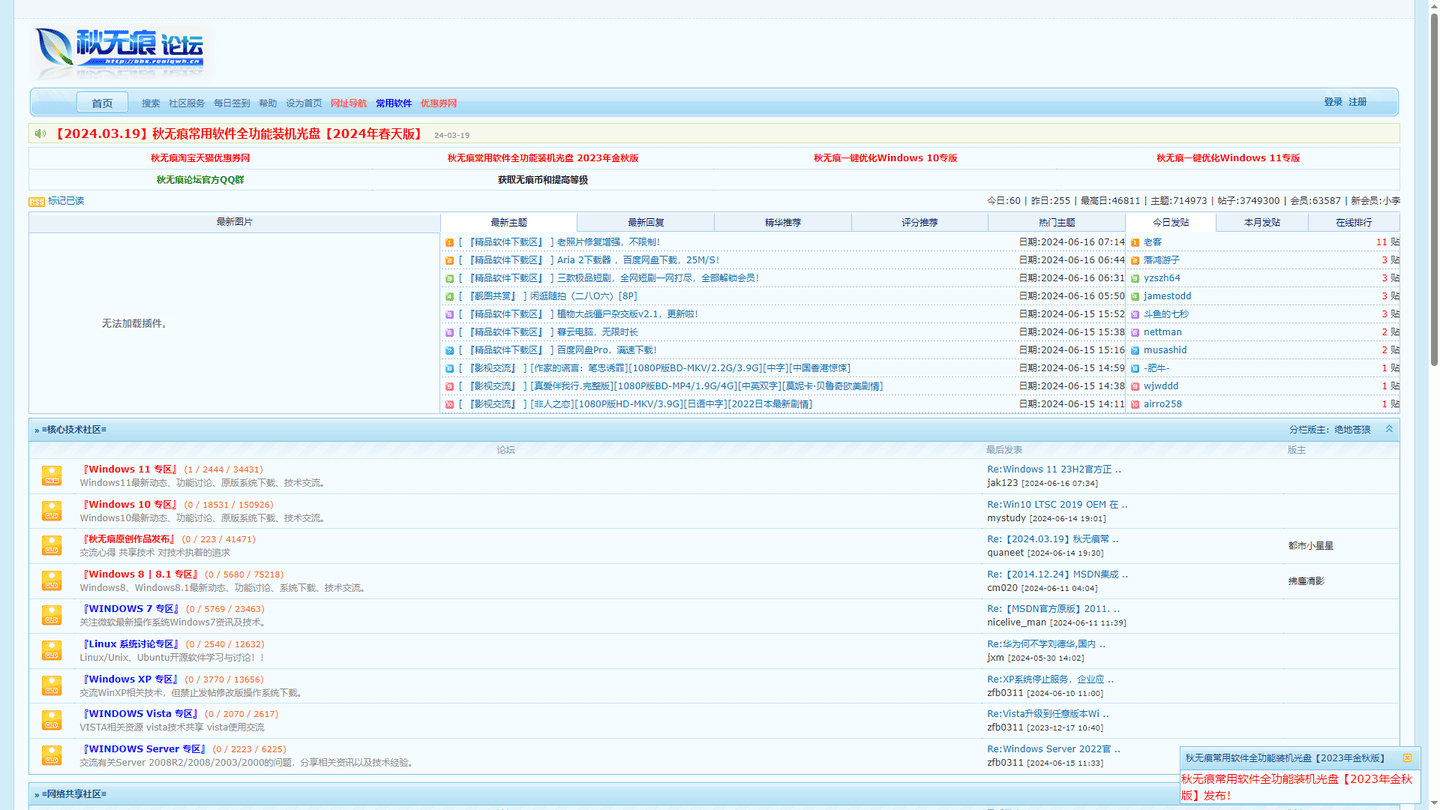Click the rank icon beside user nettman

(1135, 333)
